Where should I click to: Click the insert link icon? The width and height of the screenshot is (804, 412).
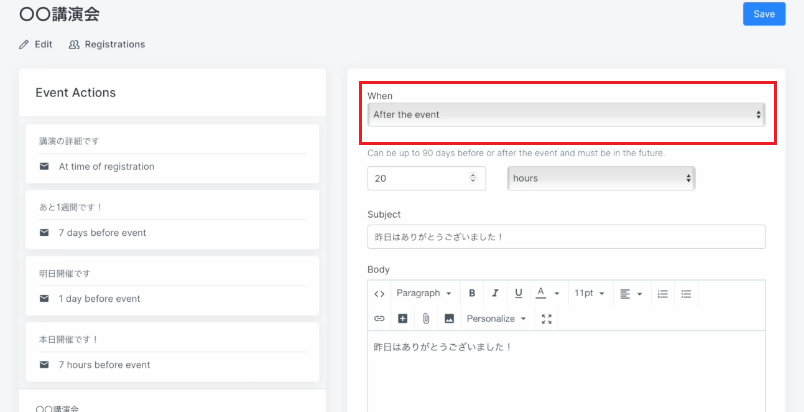[379, 319]
